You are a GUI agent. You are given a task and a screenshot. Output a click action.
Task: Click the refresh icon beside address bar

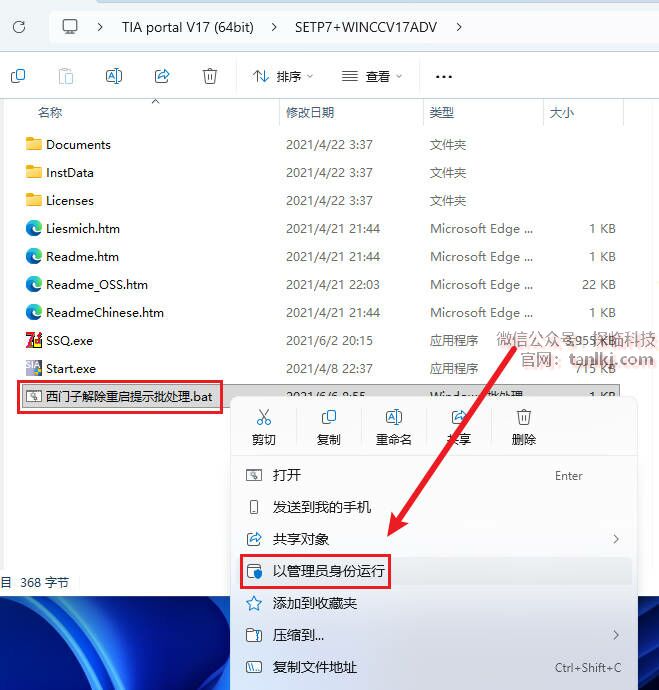click(19, 27)
